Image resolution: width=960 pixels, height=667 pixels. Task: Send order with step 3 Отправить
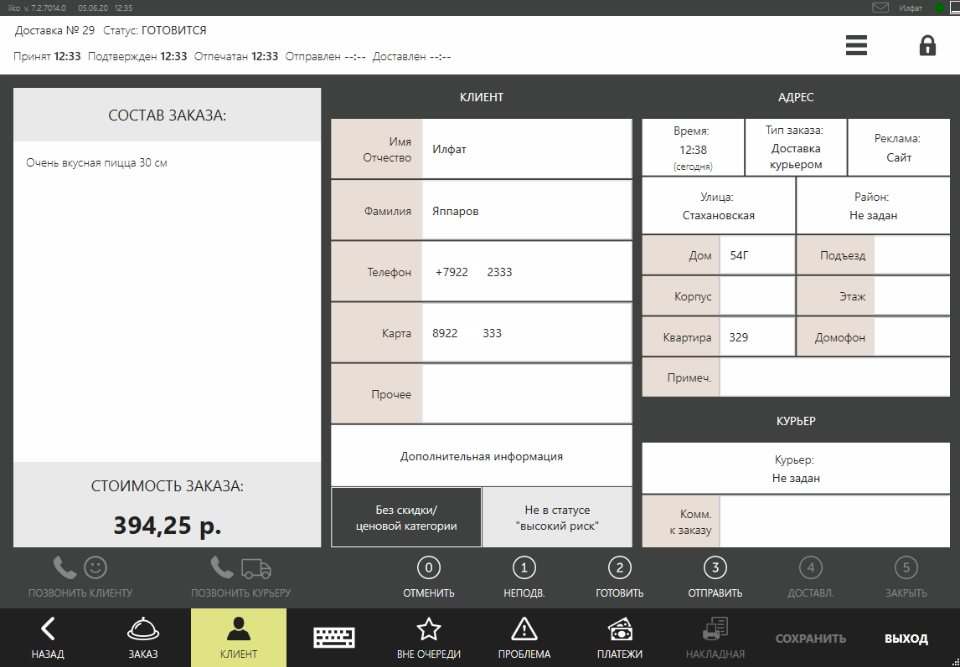(x=715, y=577)
